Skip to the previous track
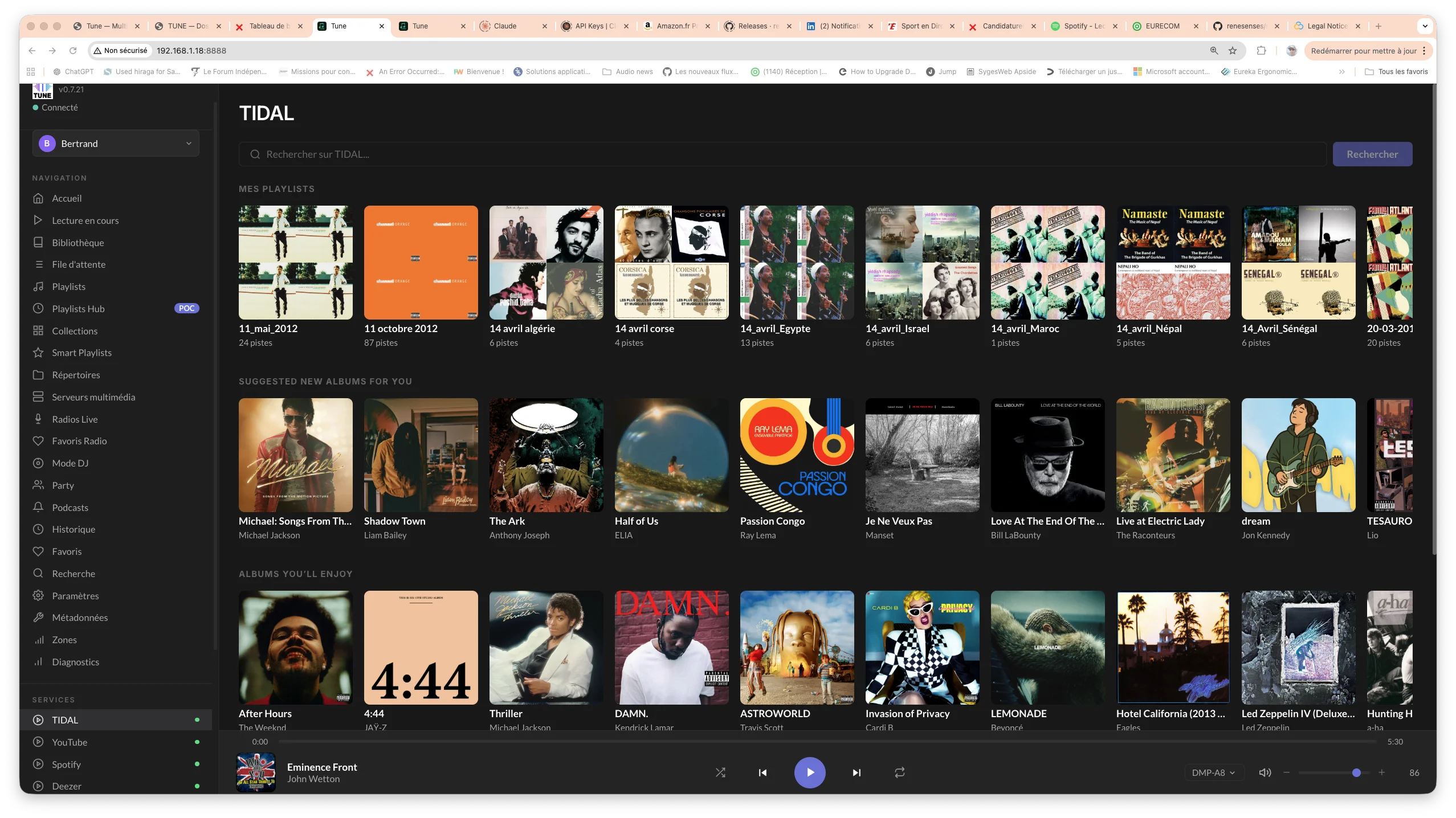 point(762,772)
